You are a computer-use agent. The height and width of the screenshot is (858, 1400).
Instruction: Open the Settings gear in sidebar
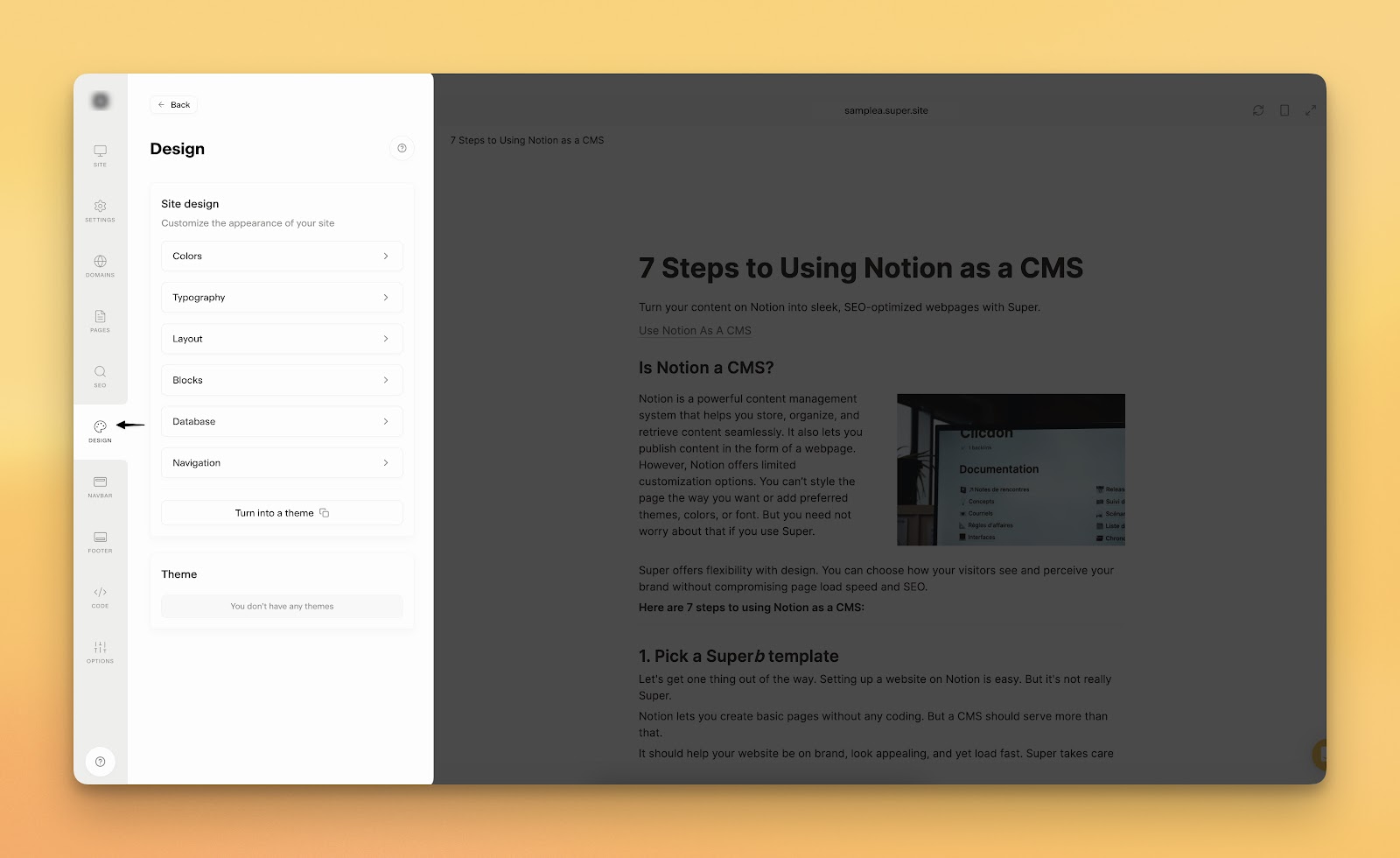point(101,210)
